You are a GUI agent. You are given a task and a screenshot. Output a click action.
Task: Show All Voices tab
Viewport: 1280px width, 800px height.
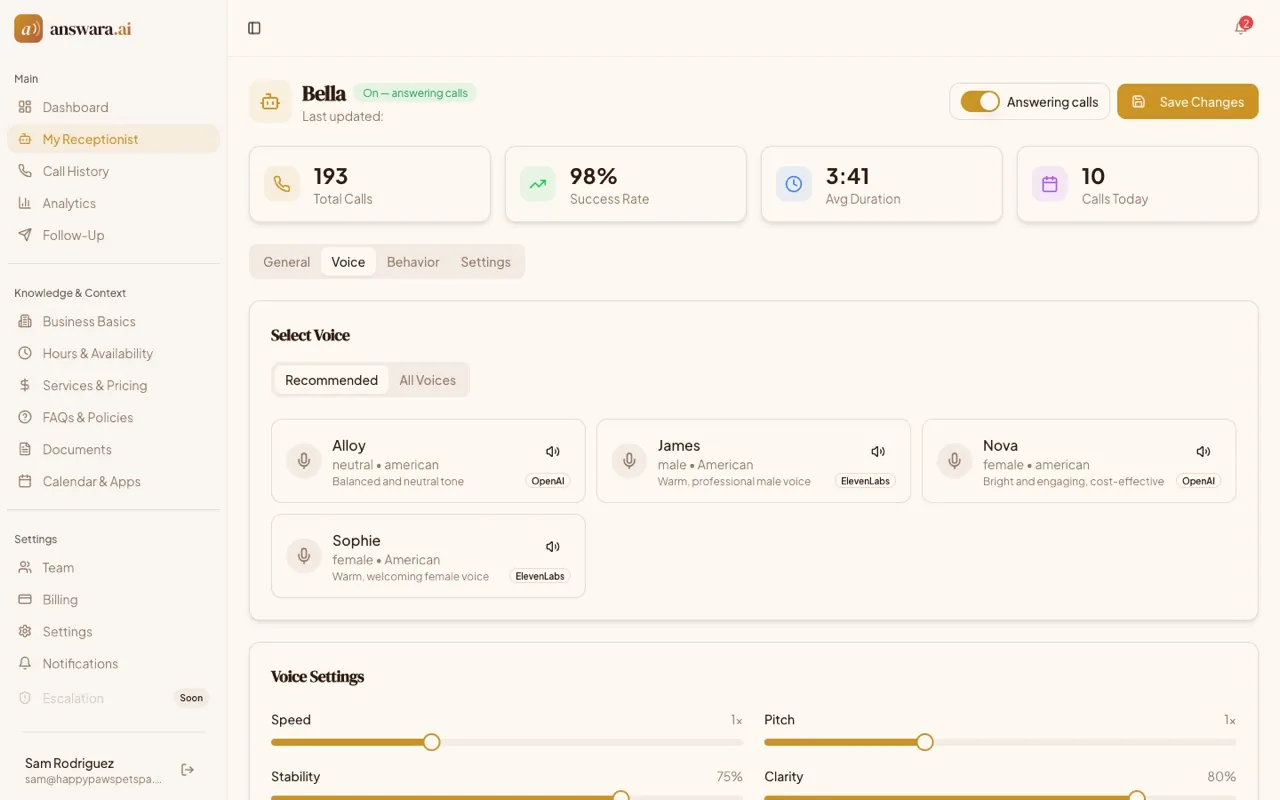[x=427, y=380]
